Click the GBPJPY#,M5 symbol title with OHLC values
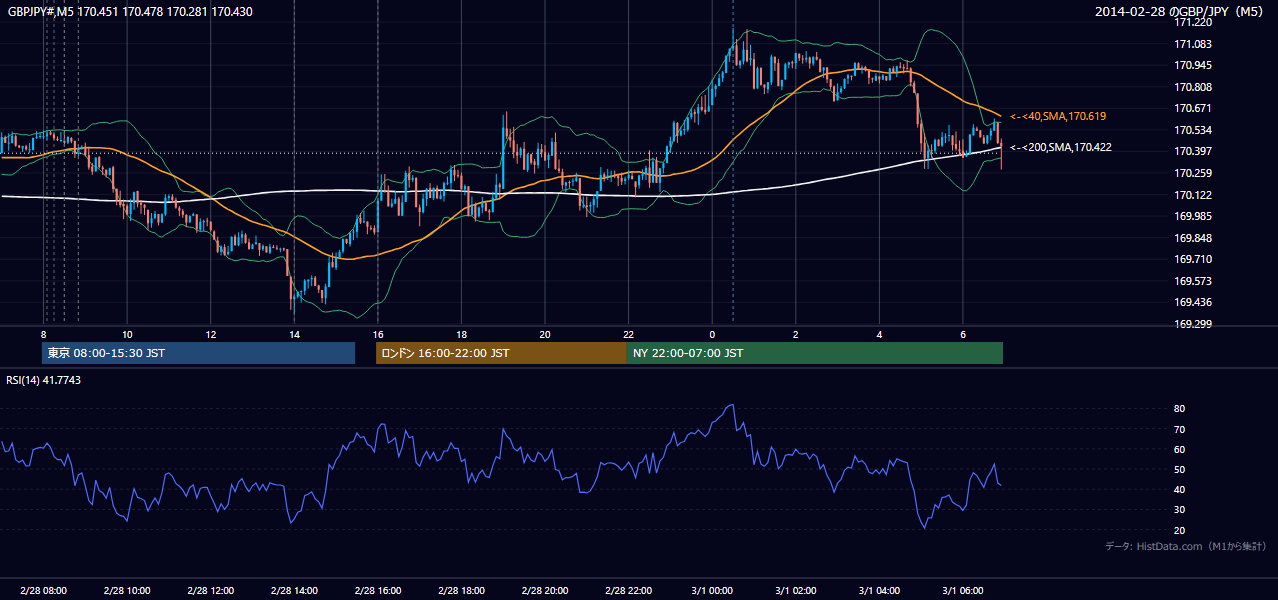This screenshot has width=1278, height=600. pos(130,10)
